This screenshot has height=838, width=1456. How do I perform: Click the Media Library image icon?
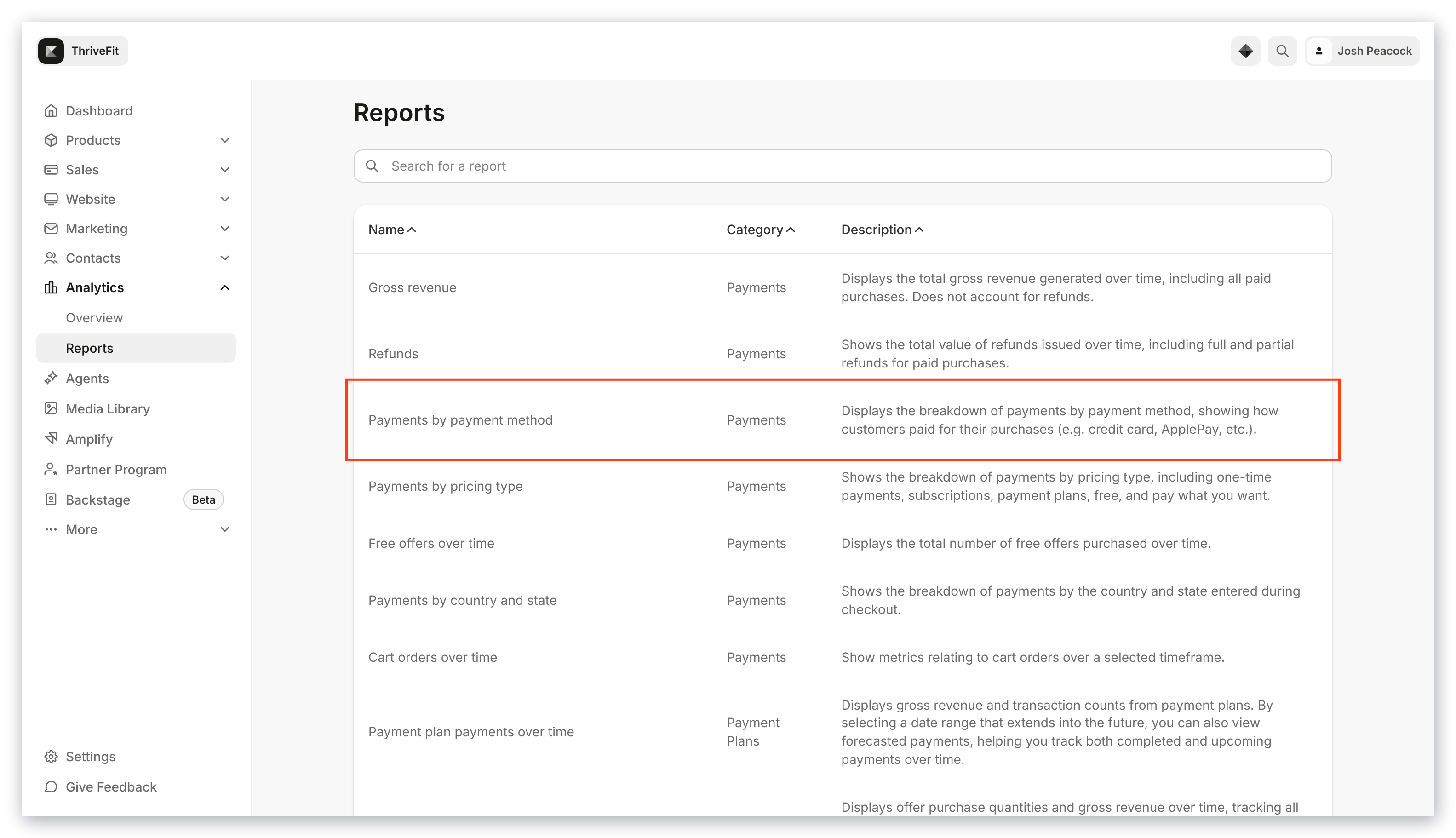pos(51,408)
